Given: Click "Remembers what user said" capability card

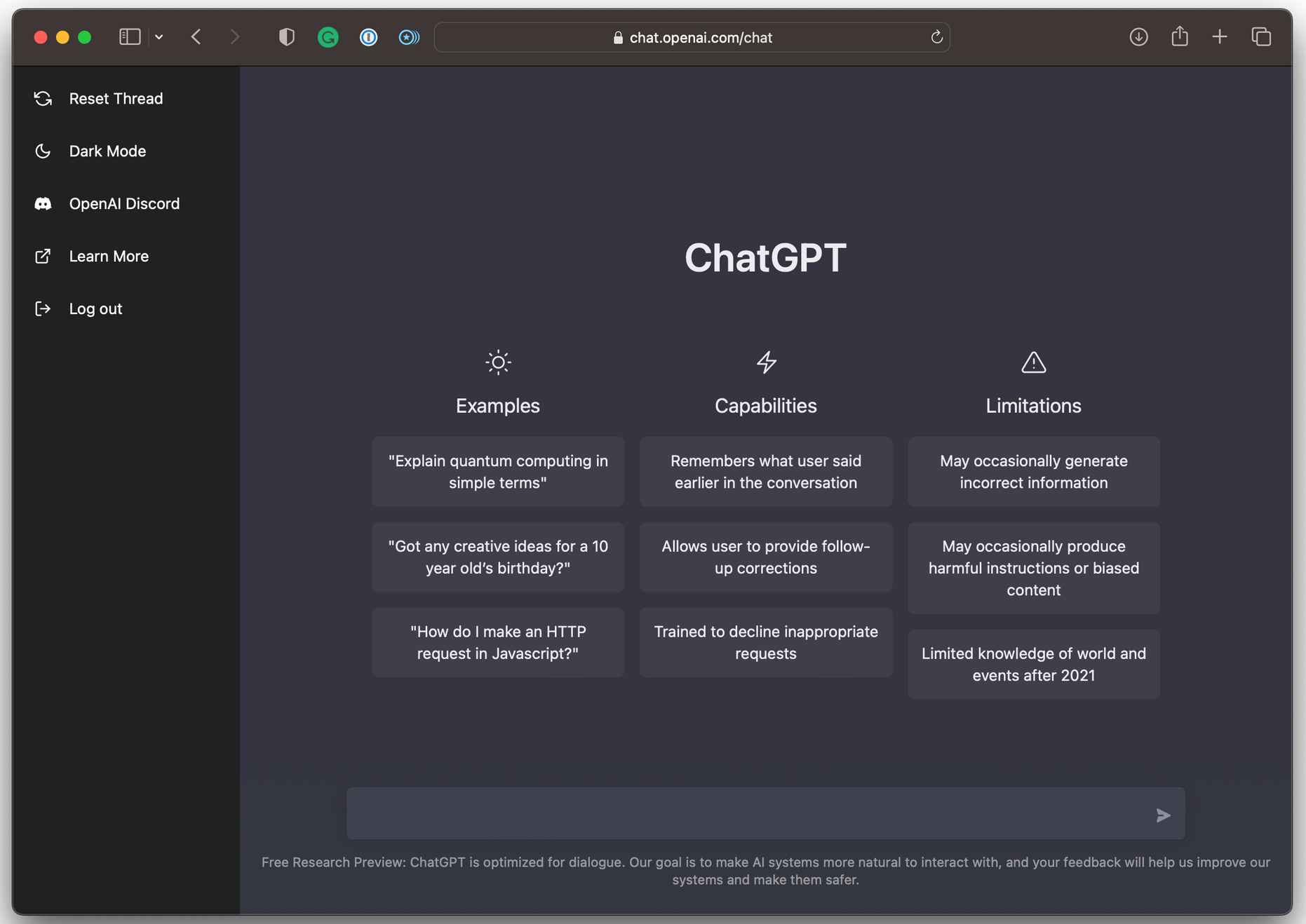Looking at the screenshot, I should (x=766, y=472).
